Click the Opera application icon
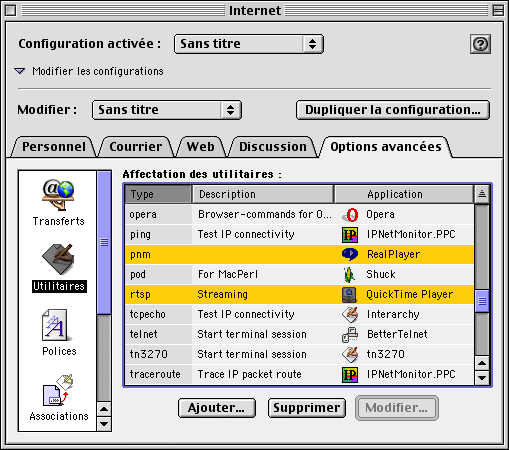The height and width of the screenshot is (450, 509). coord(350,215)
